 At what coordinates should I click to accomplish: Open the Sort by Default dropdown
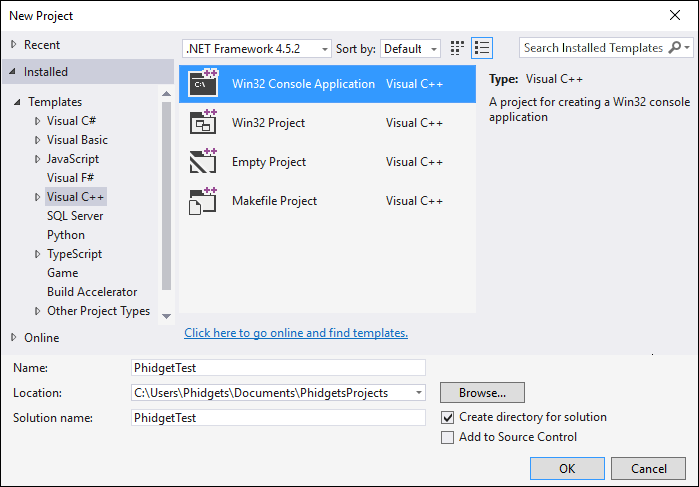click(410, 48)
